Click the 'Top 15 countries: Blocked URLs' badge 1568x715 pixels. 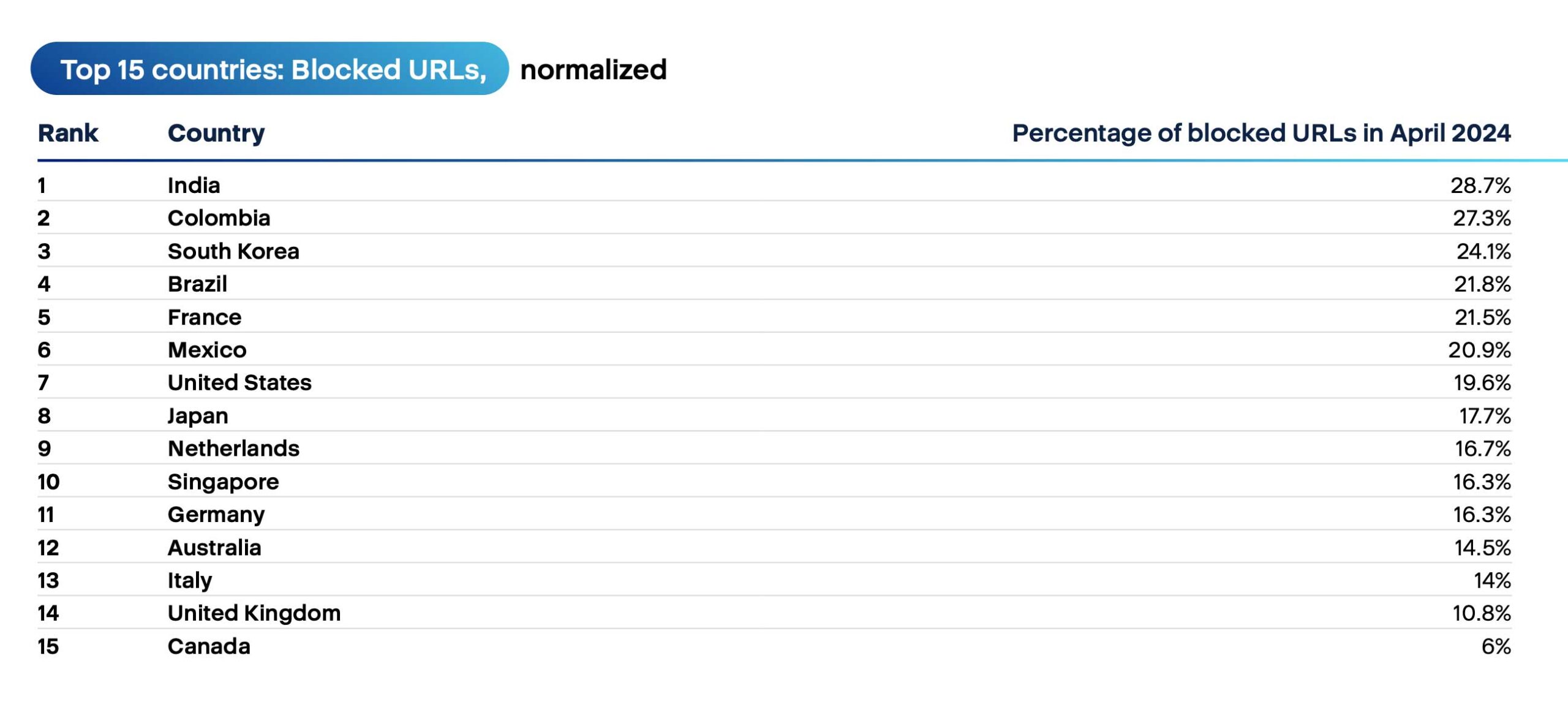269,69
